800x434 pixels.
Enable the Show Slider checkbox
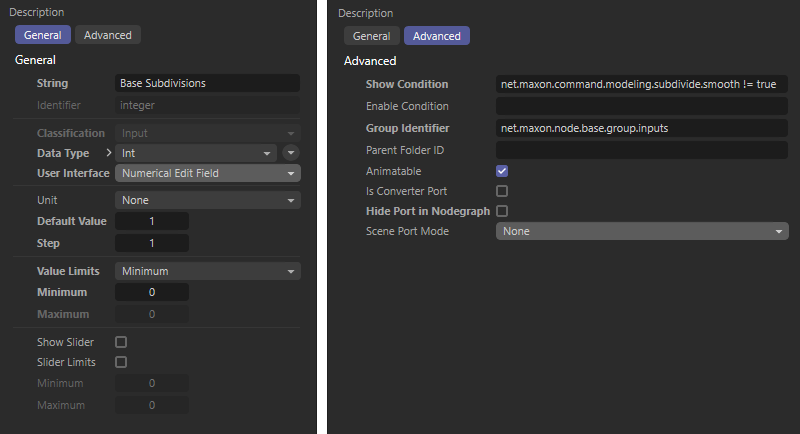click(121, 342)
